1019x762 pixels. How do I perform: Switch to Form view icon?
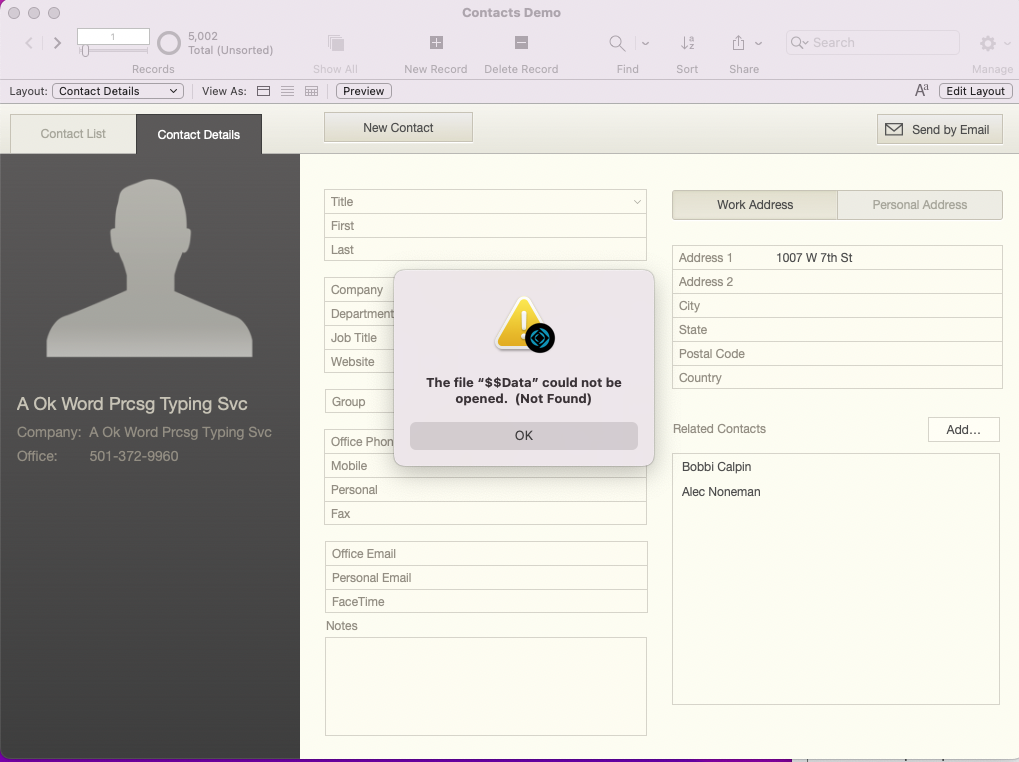[x=264, y=91]
